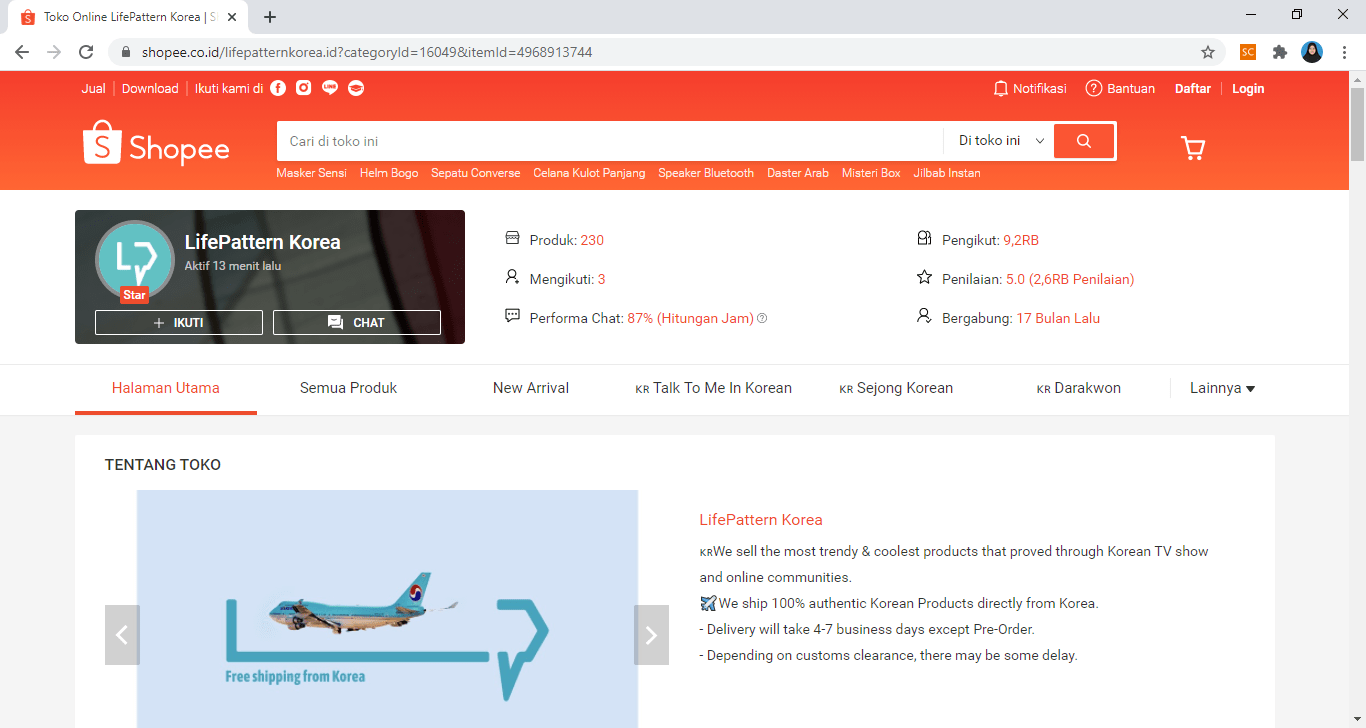Viewport: 1366px width, 728px height.
Task: Open the Chrome three-dot menu
Action: point(1344,52)
